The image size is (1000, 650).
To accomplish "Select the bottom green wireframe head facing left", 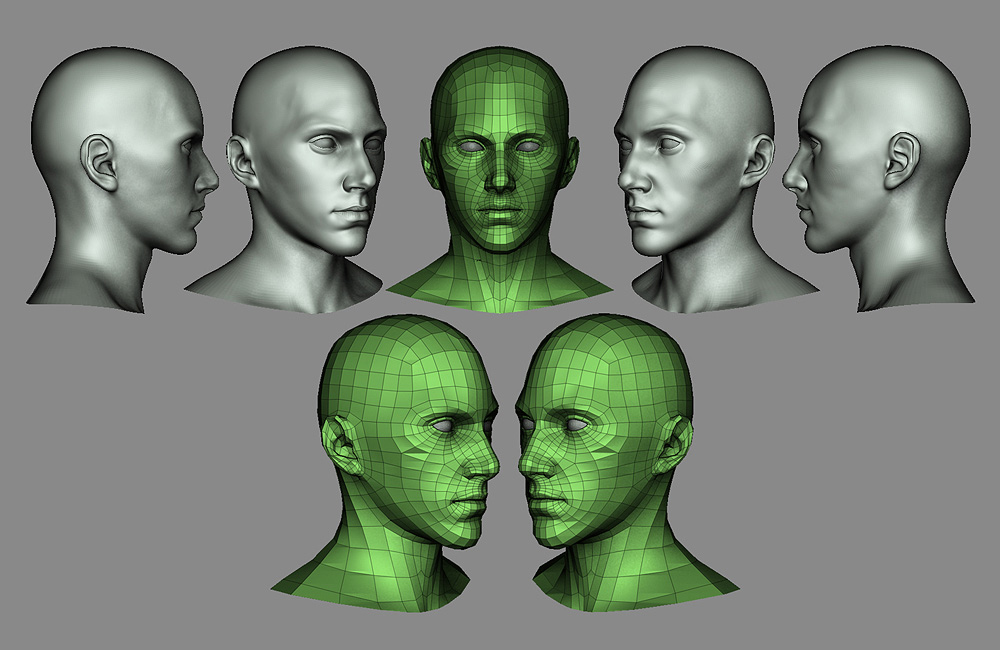I will point(628,462).
